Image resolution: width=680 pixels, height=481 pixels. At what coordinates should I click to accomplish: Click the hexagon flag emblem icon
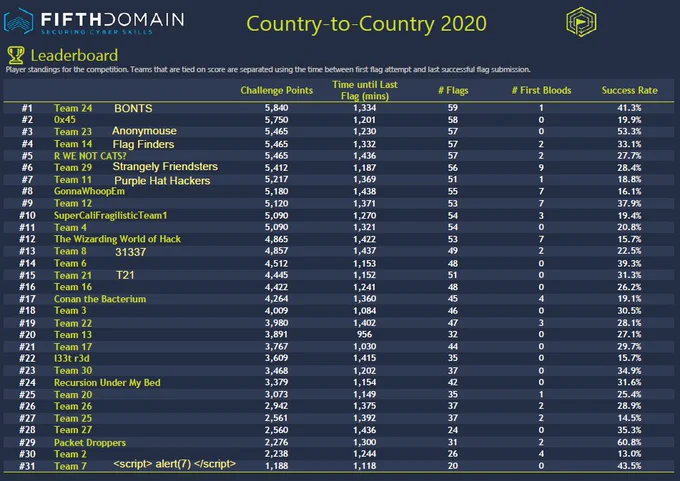point(581,22)
